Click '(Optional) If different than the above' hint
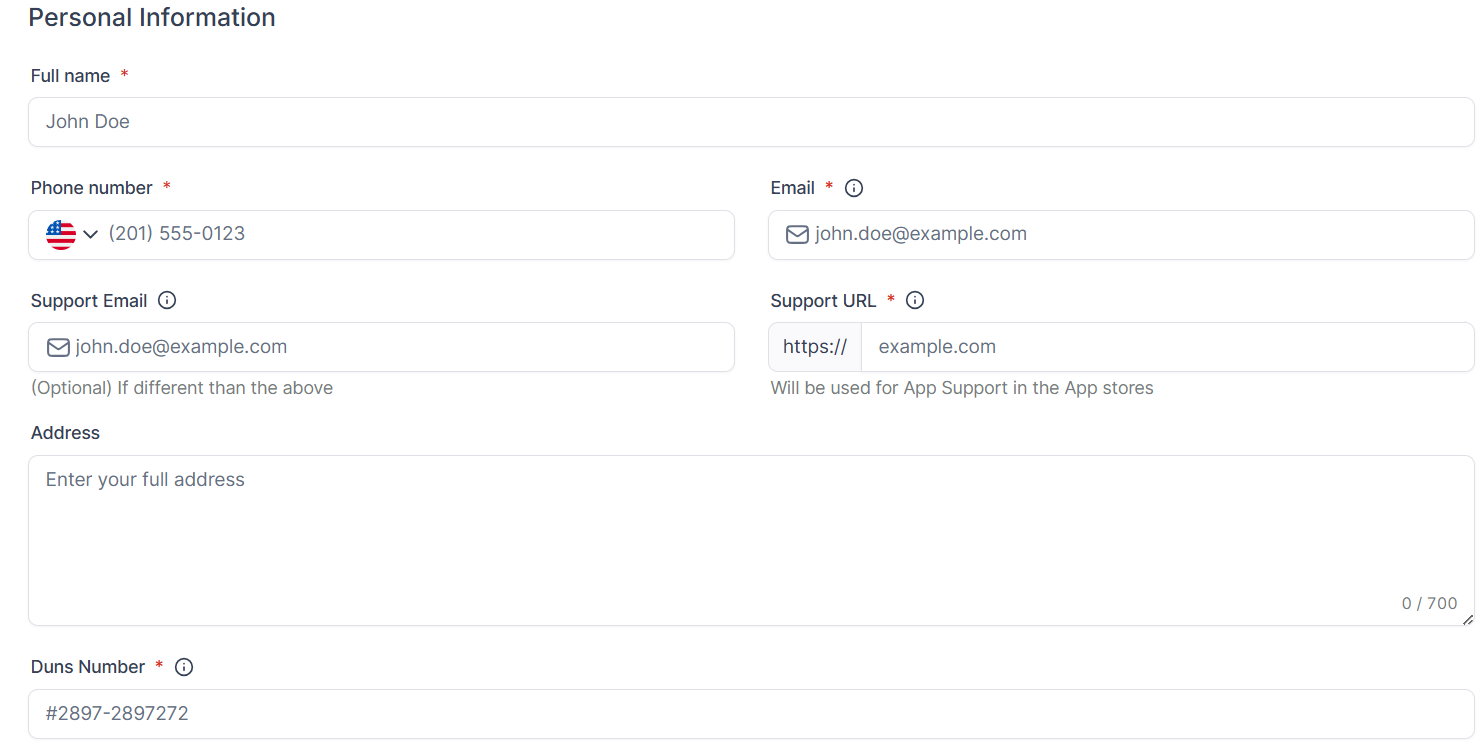This screenshot has height=748, width=1480. point(182,388)
